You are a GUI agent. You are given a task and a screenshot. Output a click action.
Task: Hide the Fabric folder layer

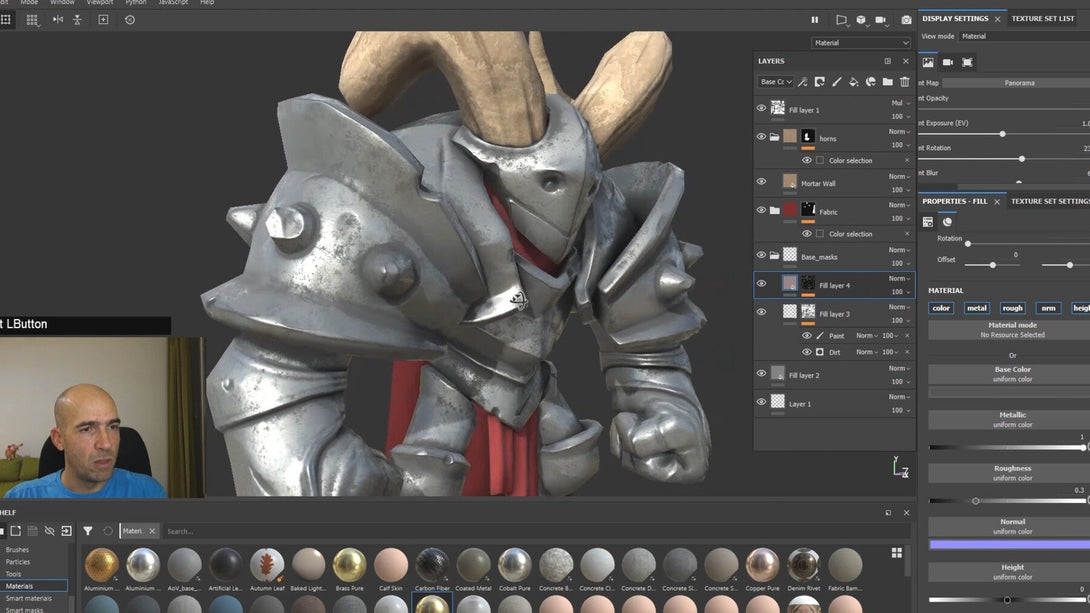point(761,211)
